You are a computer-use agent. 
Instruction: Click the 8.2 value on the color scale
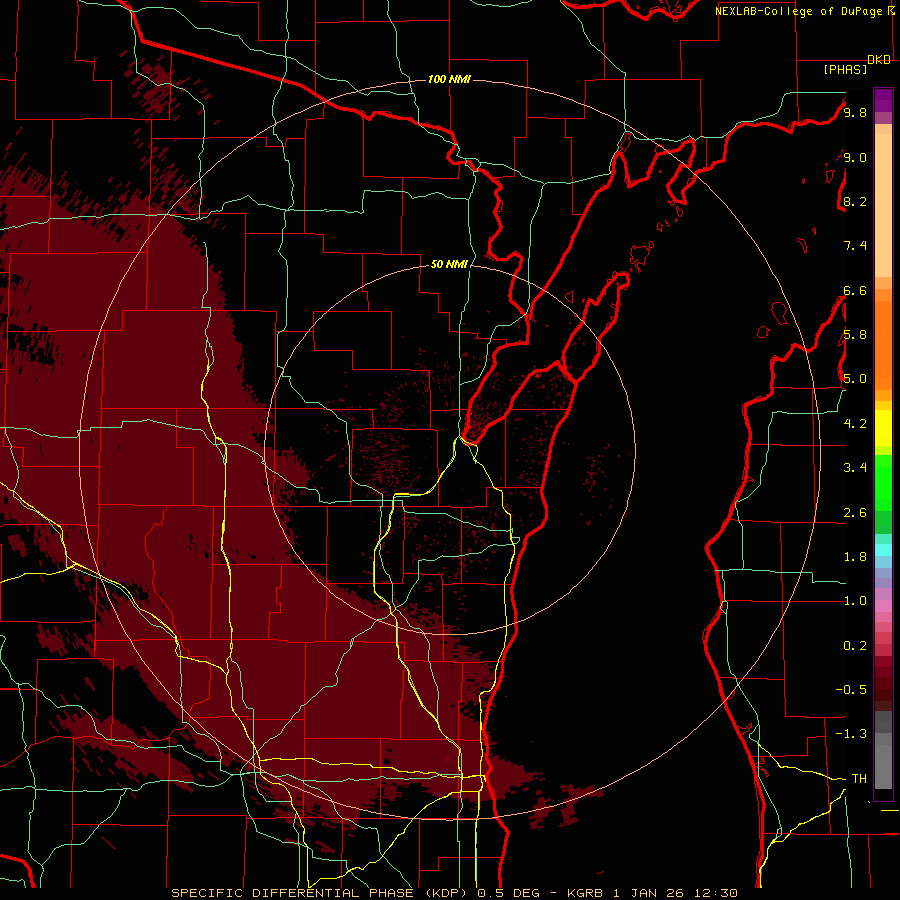(x=855, y=201)
